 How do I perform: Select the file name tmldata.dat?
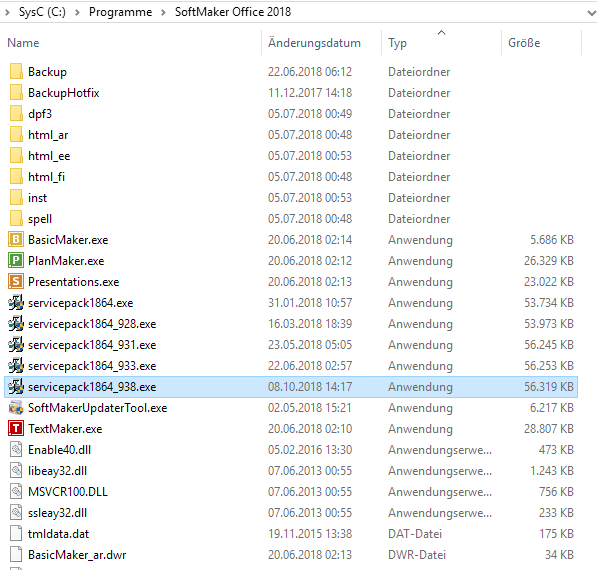point(58,534)
